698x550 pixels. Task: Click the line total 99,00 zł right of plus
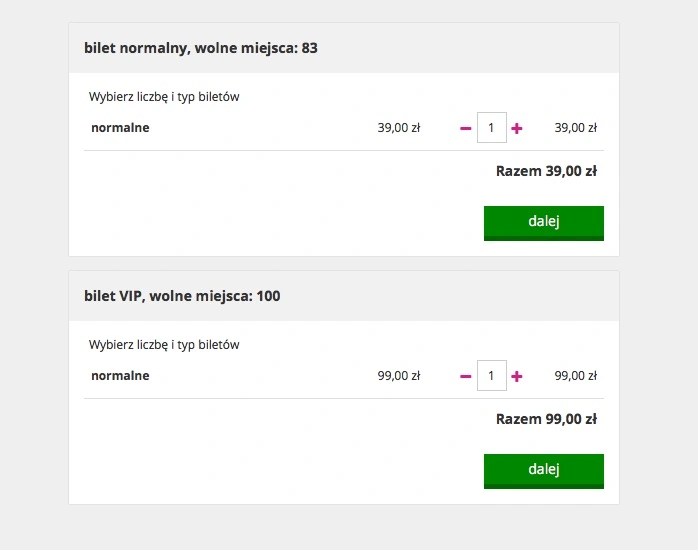(x=576, y=376)
